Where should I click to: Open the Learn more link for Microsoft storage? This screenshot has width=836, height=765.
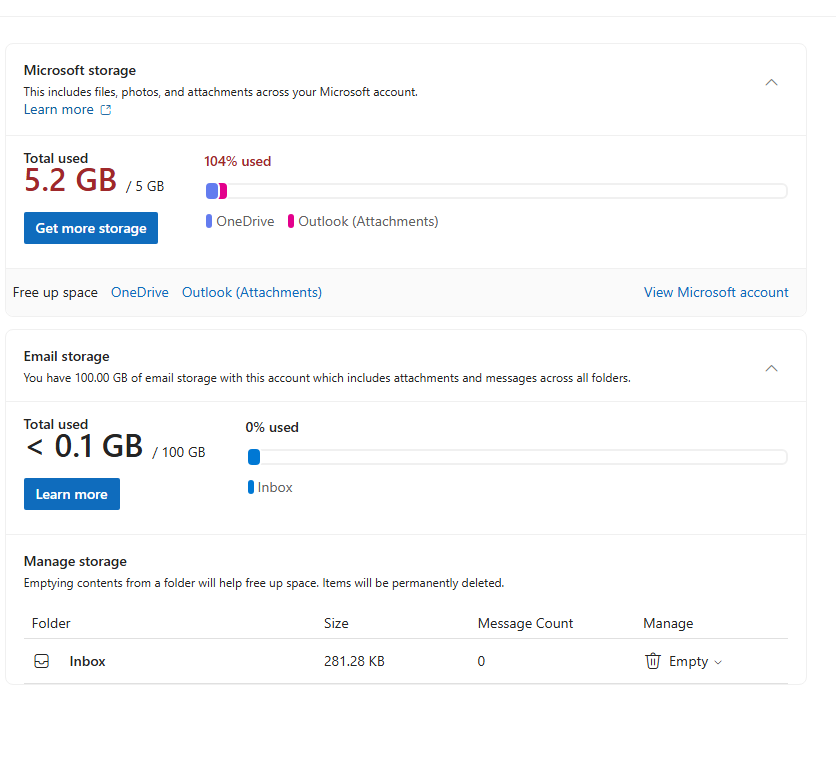[x=59, y=110]
